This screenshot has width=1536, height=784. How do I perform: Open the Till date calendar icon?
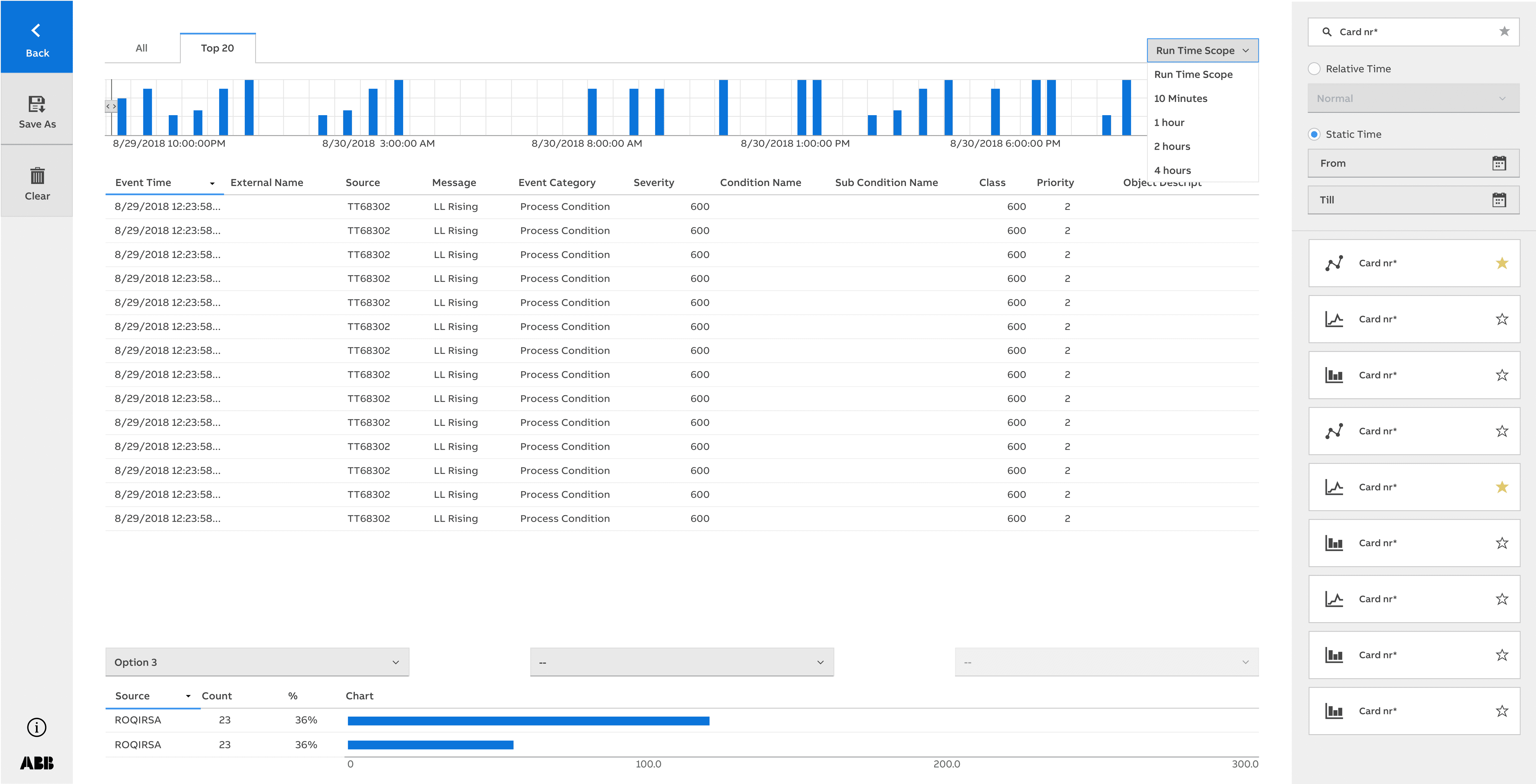point(1499,200)
